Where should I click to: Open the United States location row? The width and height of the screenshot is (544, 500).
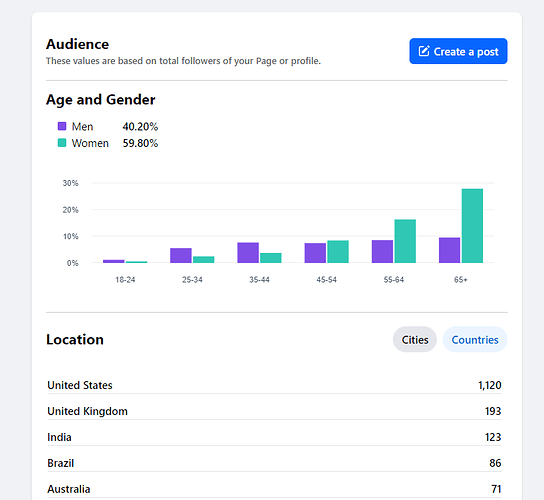pyautogui.click(x=274, y=385)
